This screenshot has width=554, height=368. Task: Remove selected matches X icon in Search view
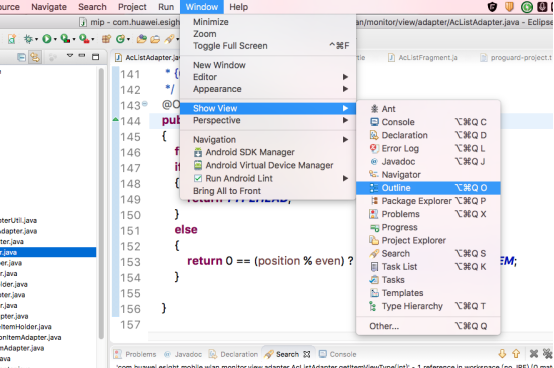pyautogui.click(x=534, y=354)
